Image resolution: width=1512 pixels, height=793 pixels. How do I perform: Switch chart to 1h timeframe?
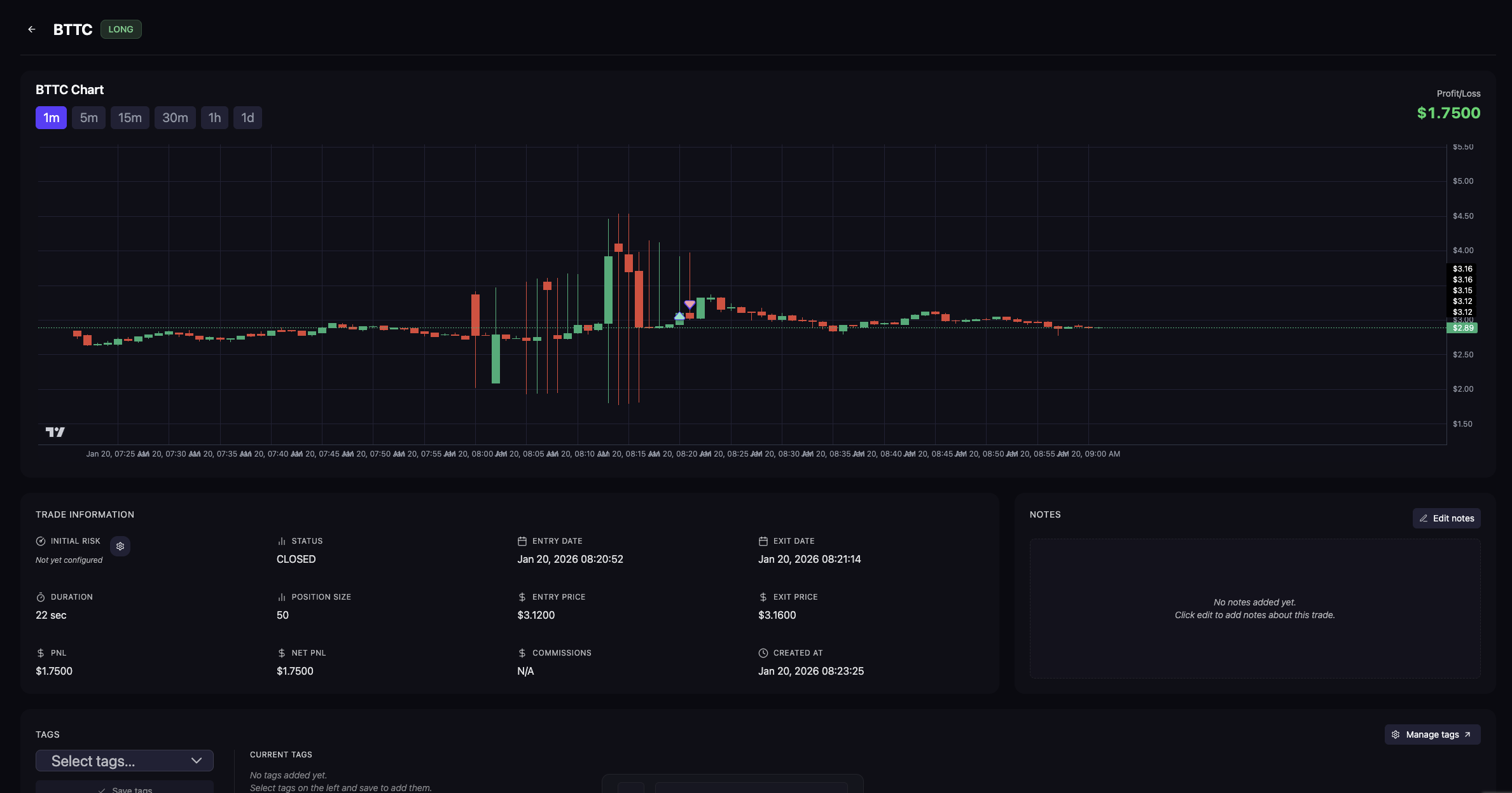click(214, 118)
